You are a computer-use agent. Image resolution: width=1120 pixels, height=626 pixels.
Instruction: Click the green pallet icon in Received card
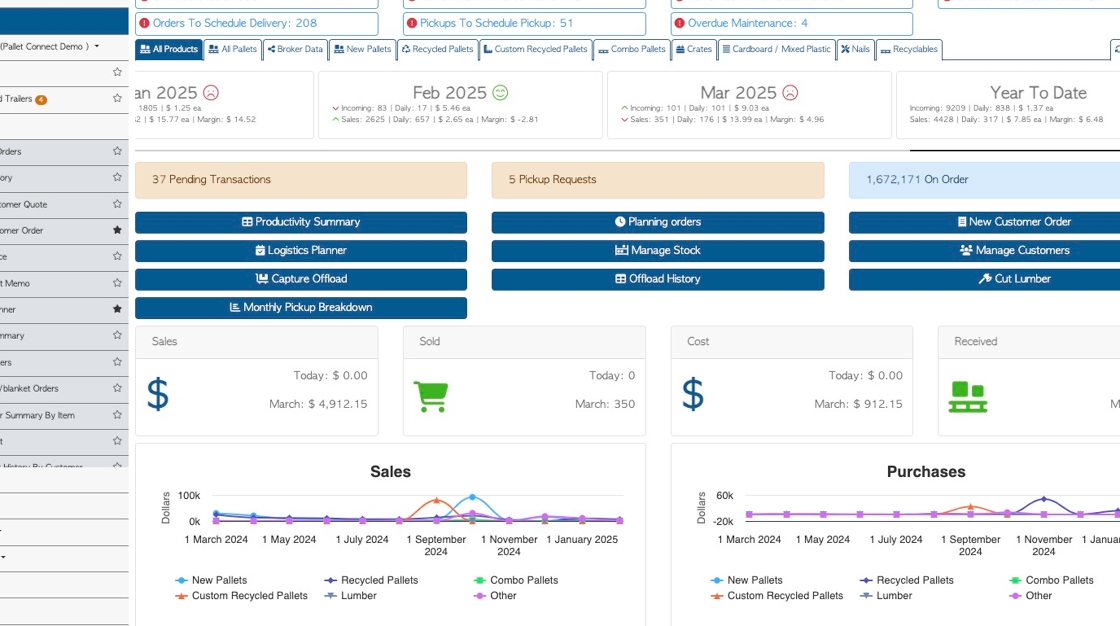click(968, 397)
